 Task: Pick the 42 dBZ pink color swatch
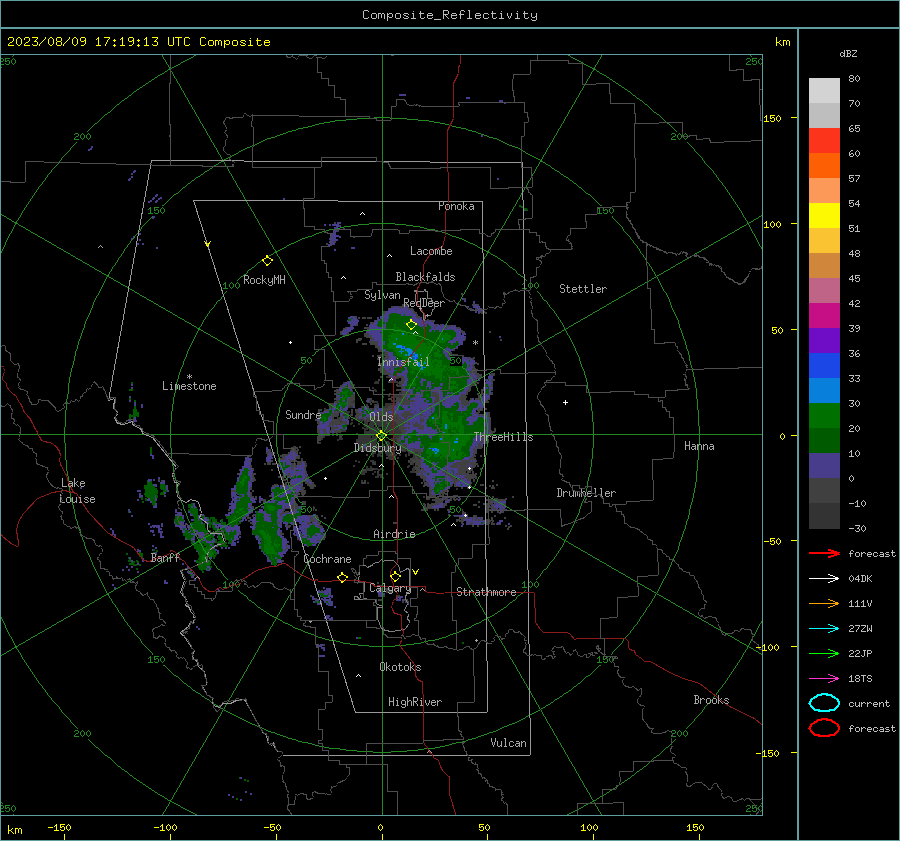tap(824, 290)
